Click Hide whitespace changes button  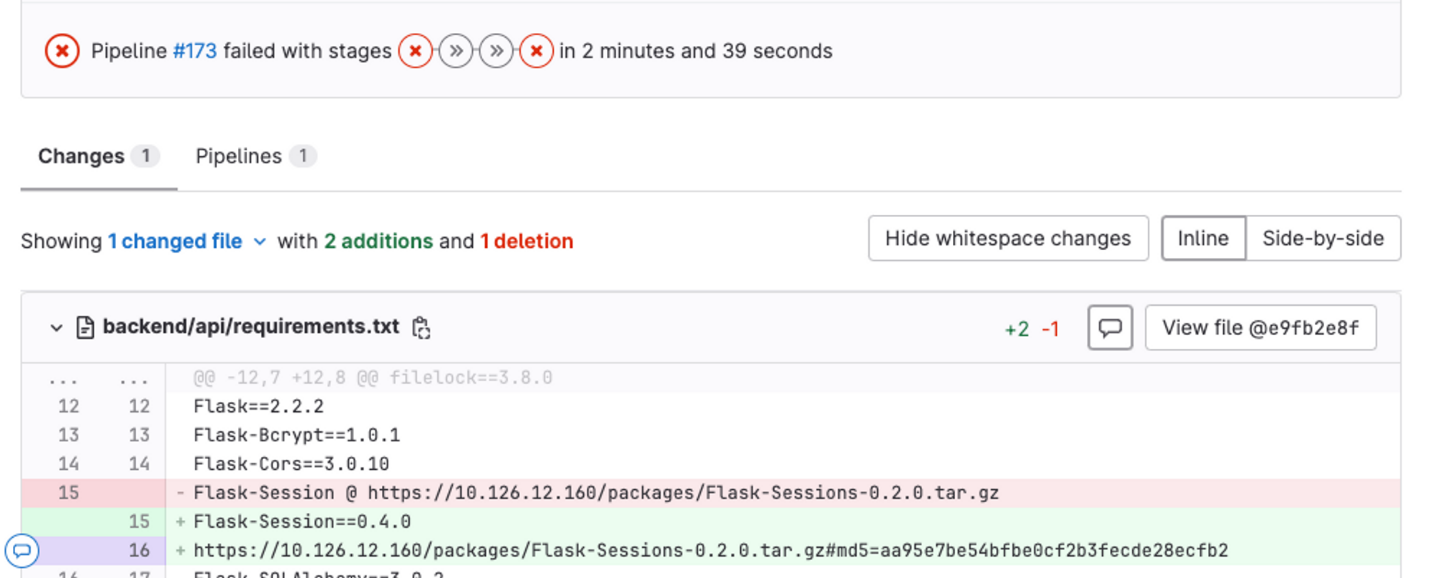(x=1007, y=239)
